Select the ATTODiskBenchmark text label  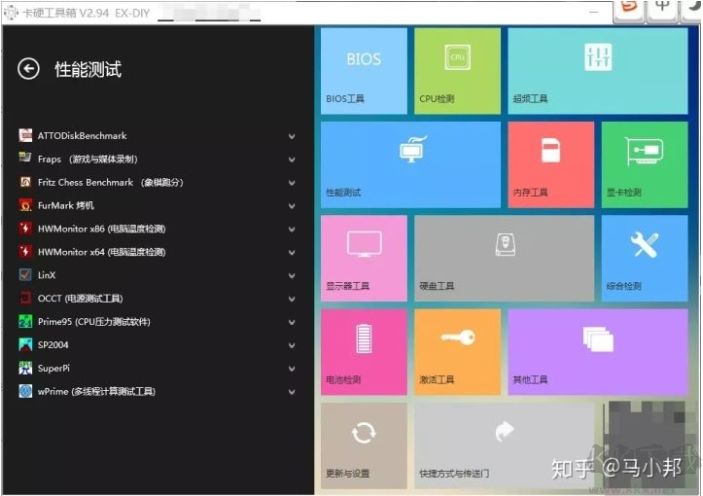[x=82, y=135]
